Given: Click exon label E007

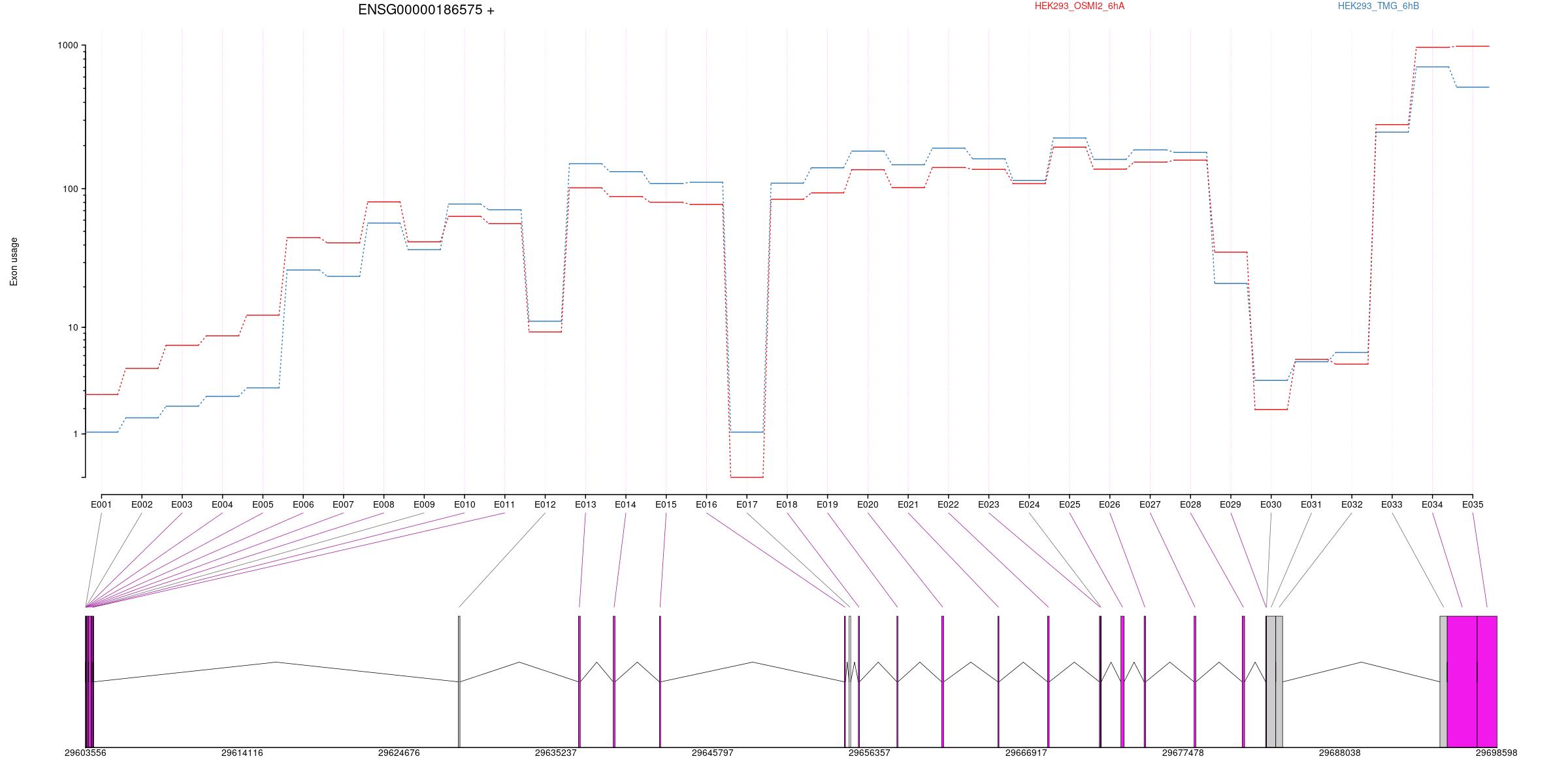Looking at the screenshot, I should [343, 504].
